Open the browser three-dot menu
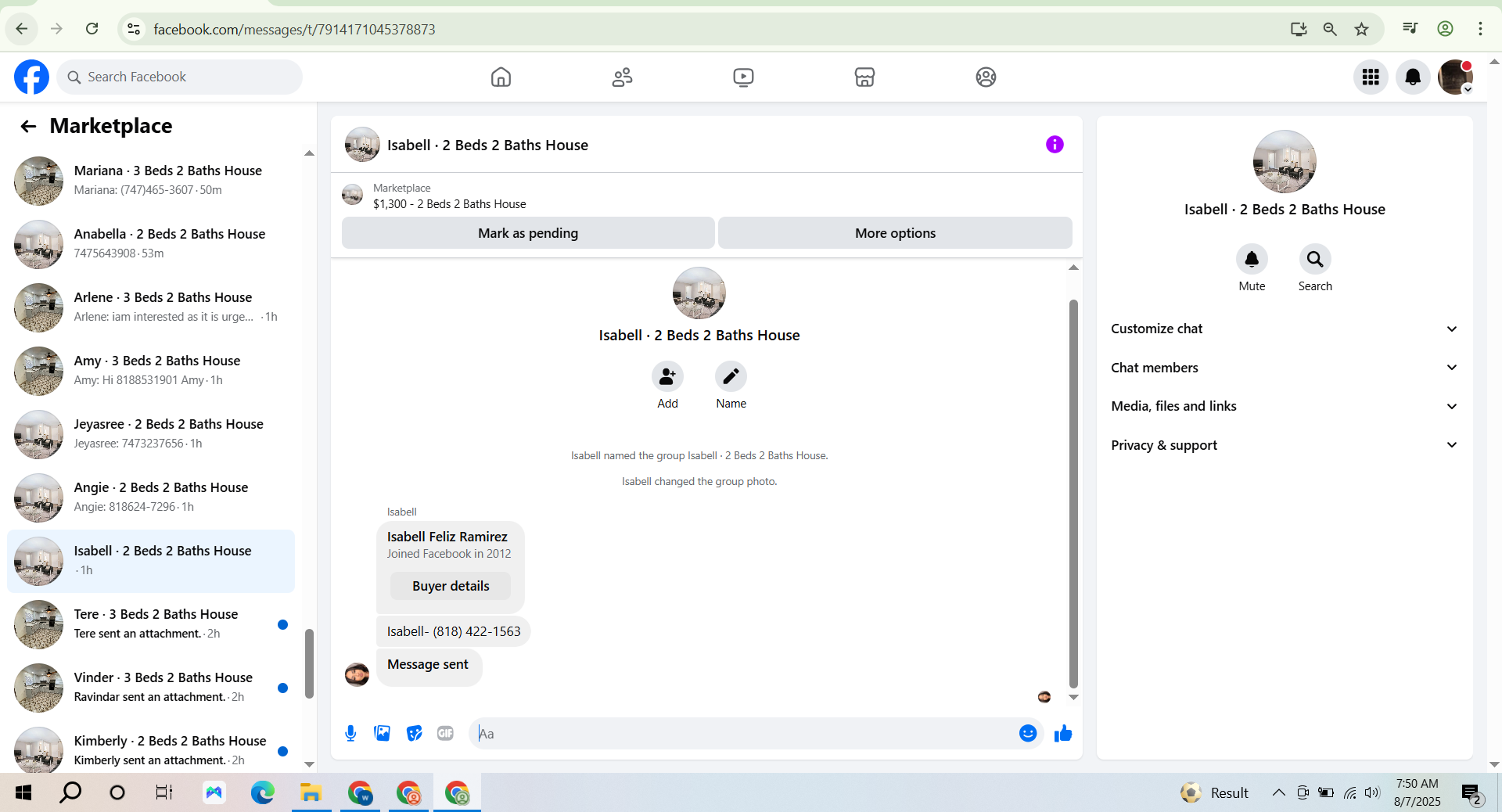 [1480, 29]
